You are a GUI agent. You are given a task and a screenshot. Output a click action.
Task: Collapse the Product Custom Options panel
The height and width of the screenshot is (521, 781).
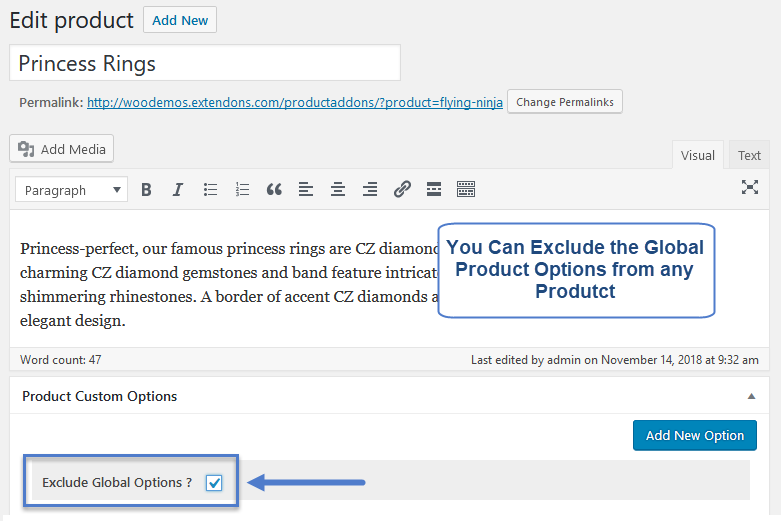[751, 396]
